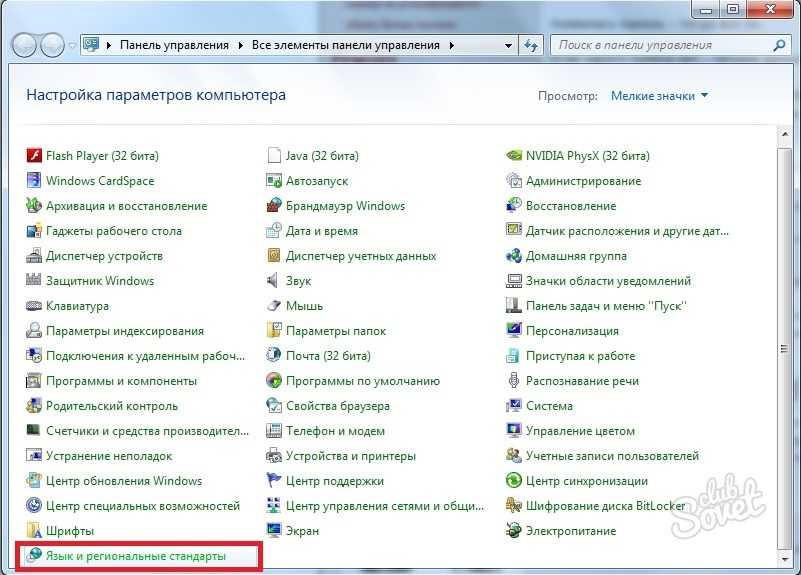Click the Refresh button beside address bar

pos(531,45)
